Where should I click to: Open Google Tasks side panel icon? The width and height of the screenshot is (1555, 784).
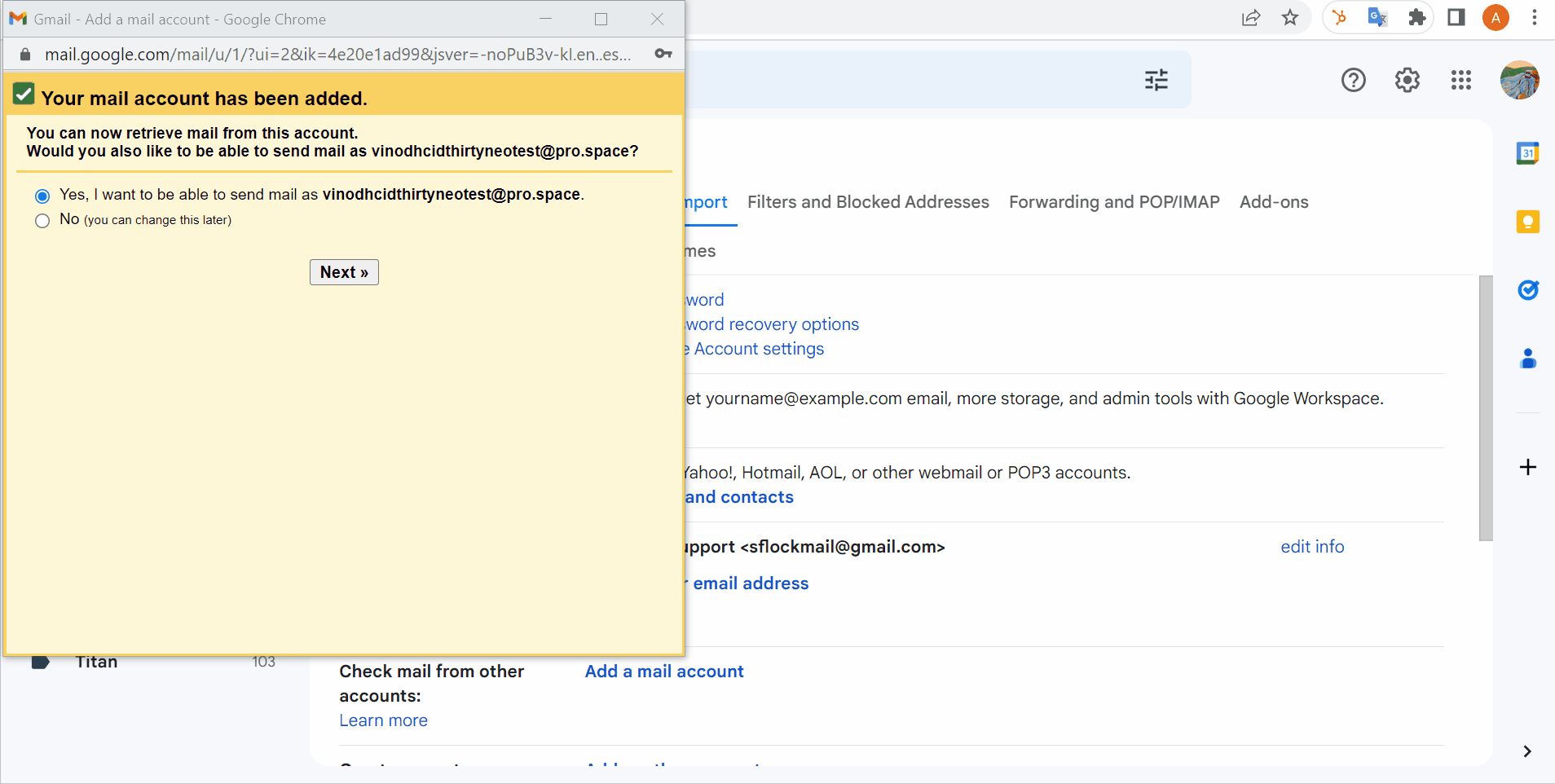coord(1527,289)
